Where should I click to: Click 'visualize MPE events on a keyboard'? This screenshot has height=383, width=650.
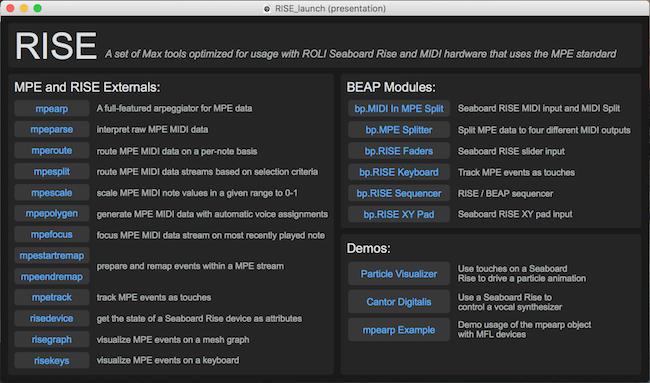[168, 361]
